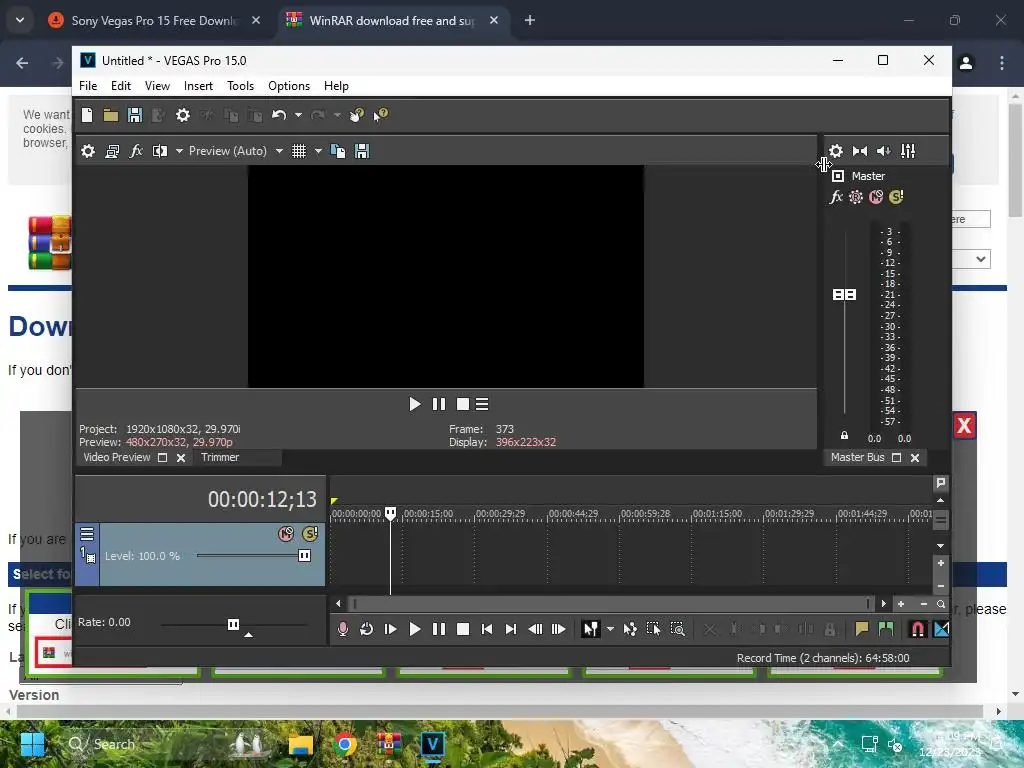Adjust the track Level slider
This screenshot has width=1024, height=768.
tap(304, 556)
